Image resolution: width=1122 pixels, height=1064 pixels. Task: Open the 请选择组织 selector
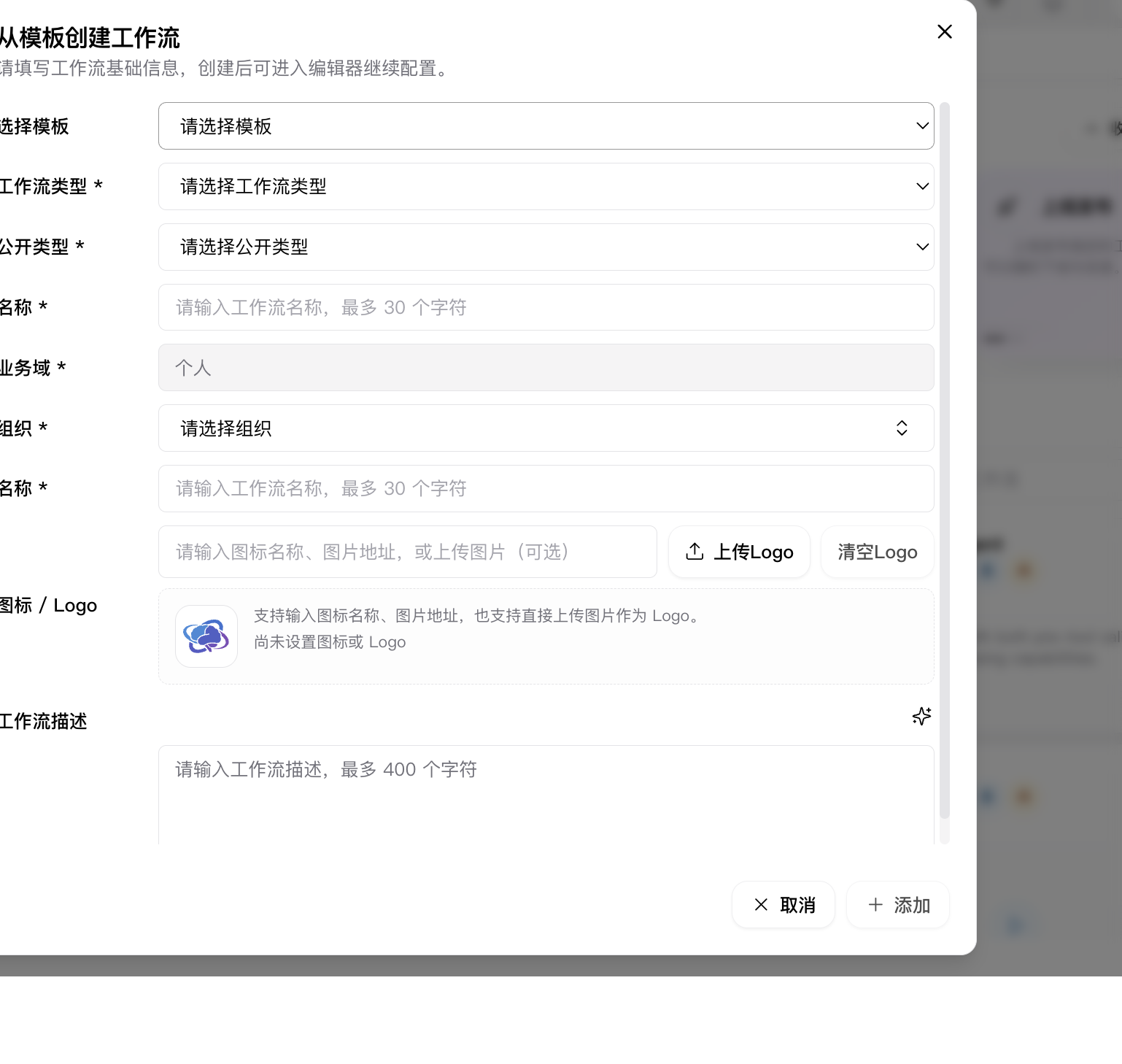546,428
